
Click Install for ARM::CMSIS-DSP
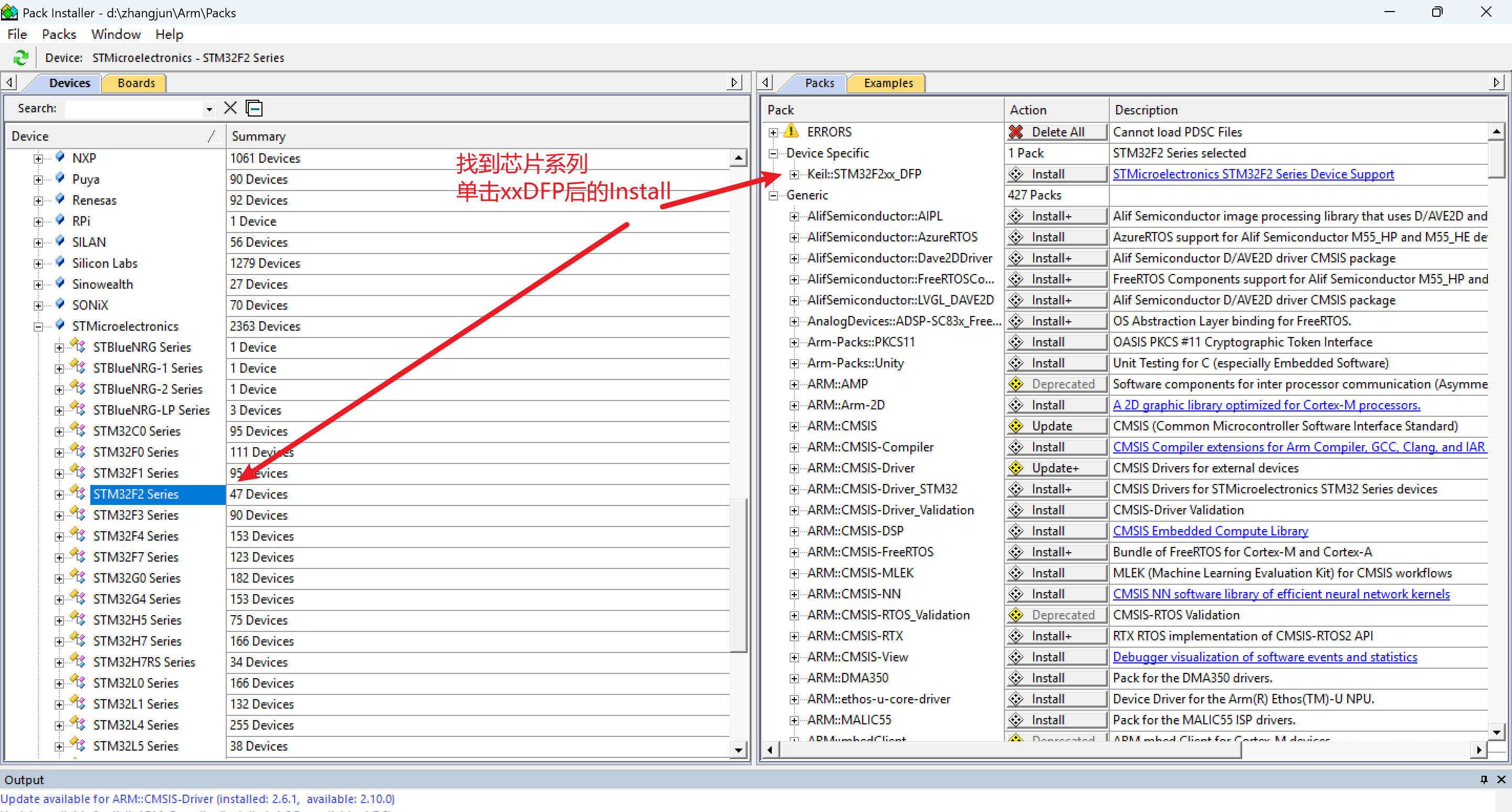point(1056,530)
